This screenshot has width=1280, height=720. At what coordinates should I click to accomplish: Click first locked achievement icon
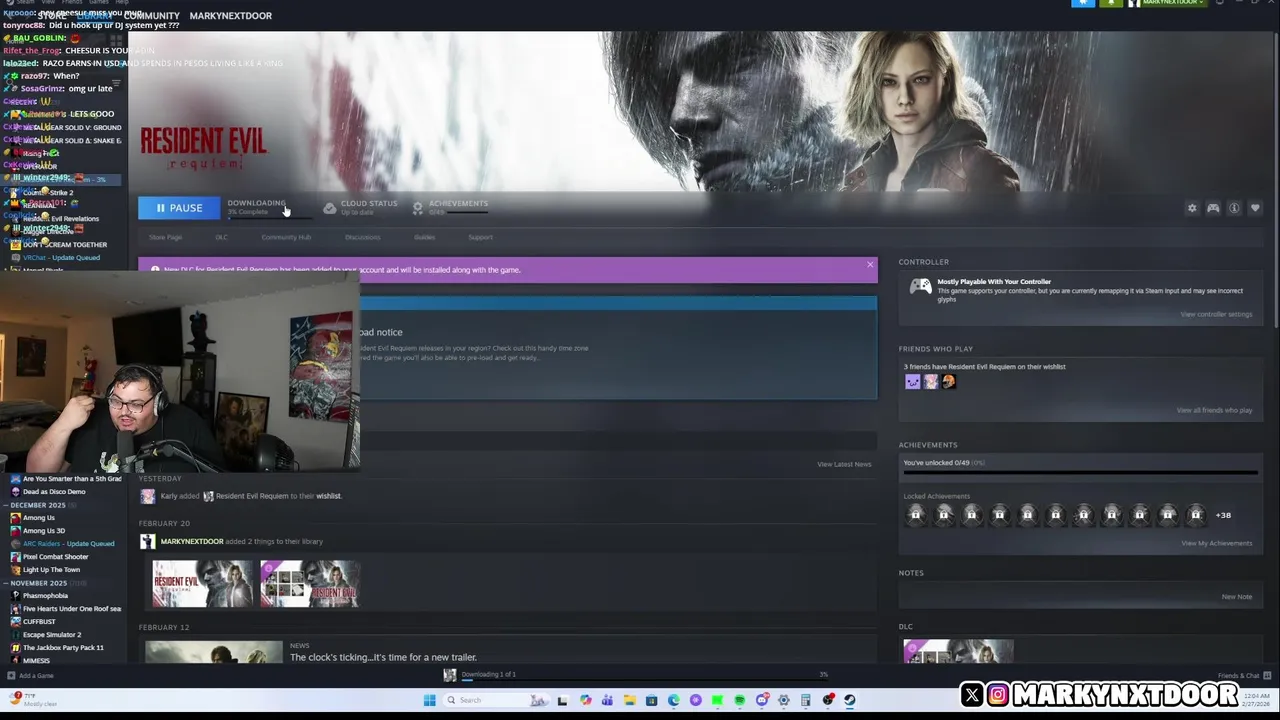916,515
